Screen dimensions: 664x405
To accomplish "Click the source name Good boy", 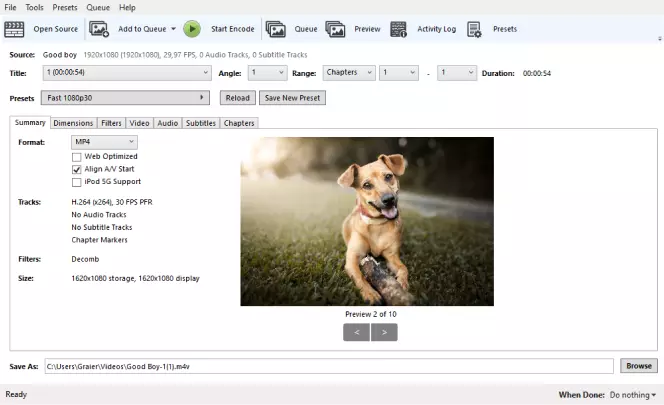I will (x=60, y=55).
